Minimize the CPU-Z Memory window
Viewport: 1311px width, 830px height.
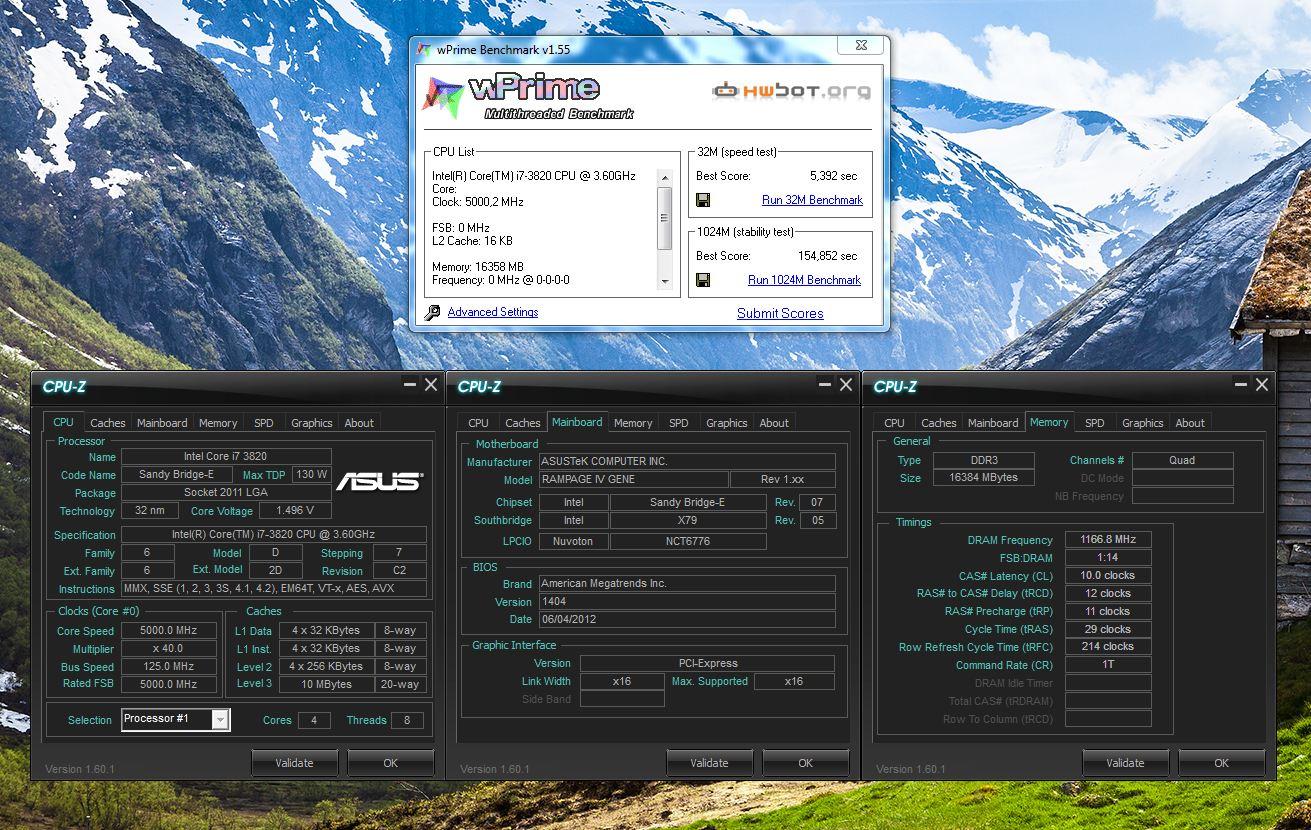[x=1241, y=384]
